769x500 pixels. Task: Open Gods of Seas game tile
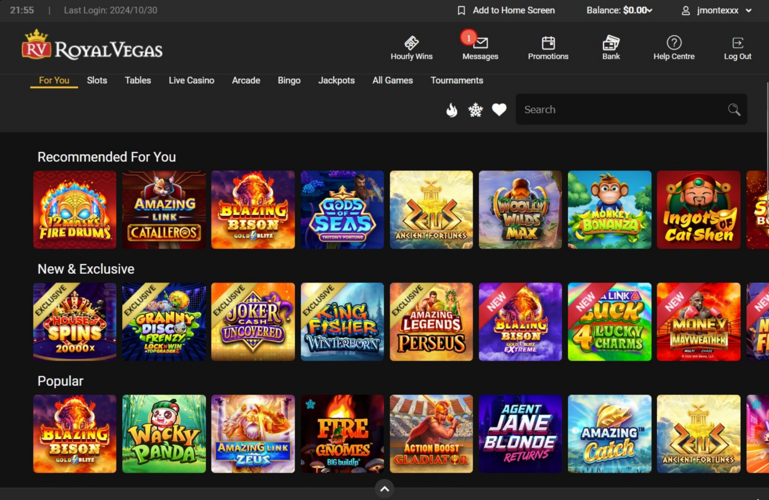[342, 210]
